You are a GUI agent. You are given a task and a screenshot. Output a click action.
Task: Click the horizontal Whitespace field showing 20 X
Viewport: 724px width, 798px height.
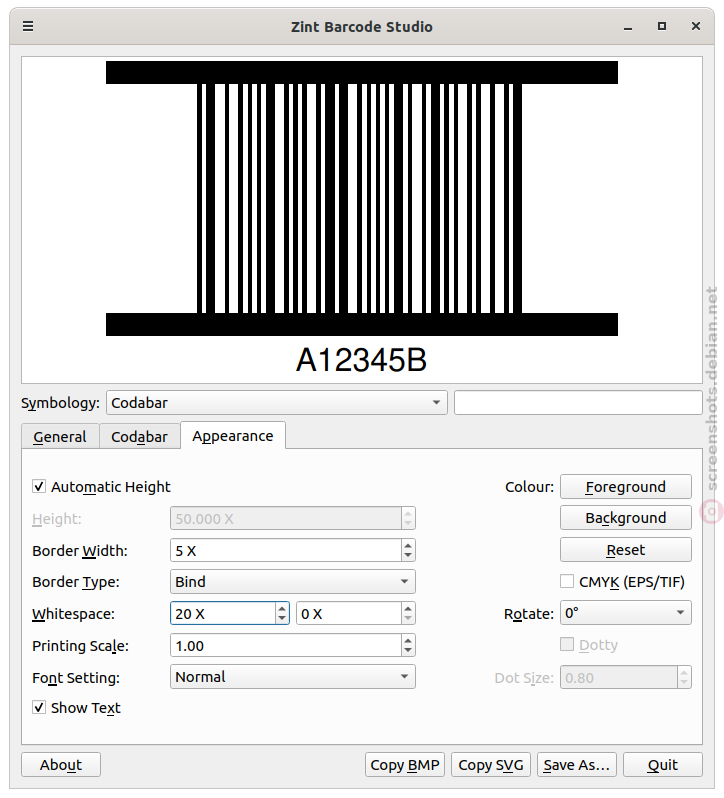[223, 613]
